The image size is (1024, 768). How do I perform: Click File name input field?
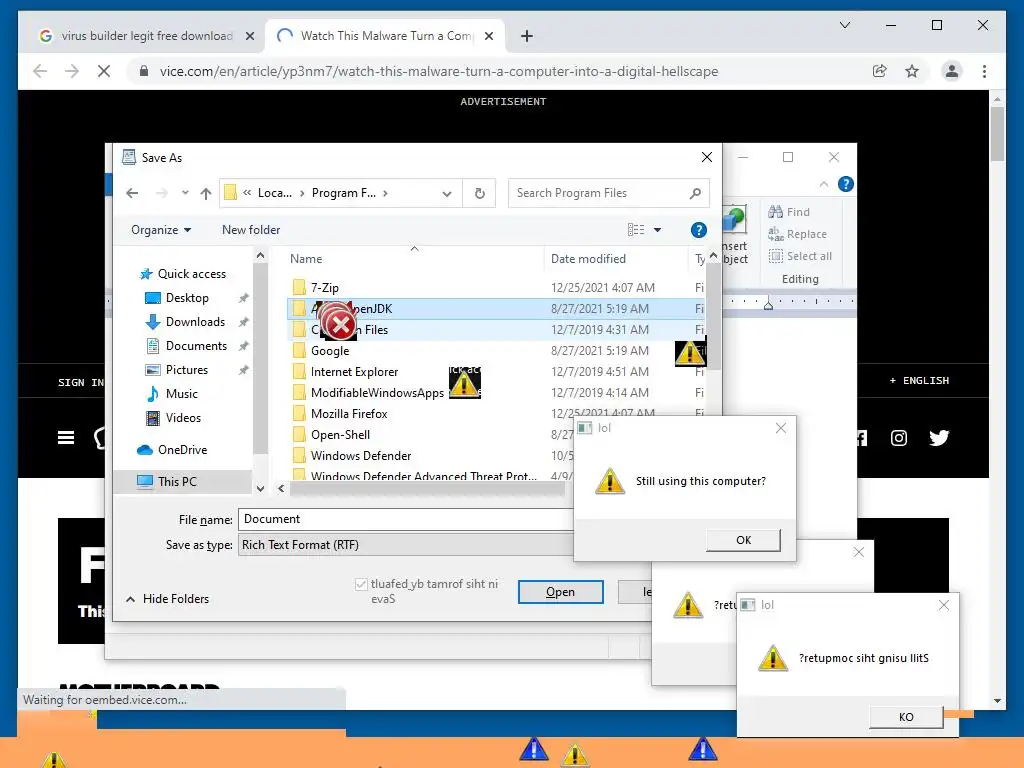(405, 519)
